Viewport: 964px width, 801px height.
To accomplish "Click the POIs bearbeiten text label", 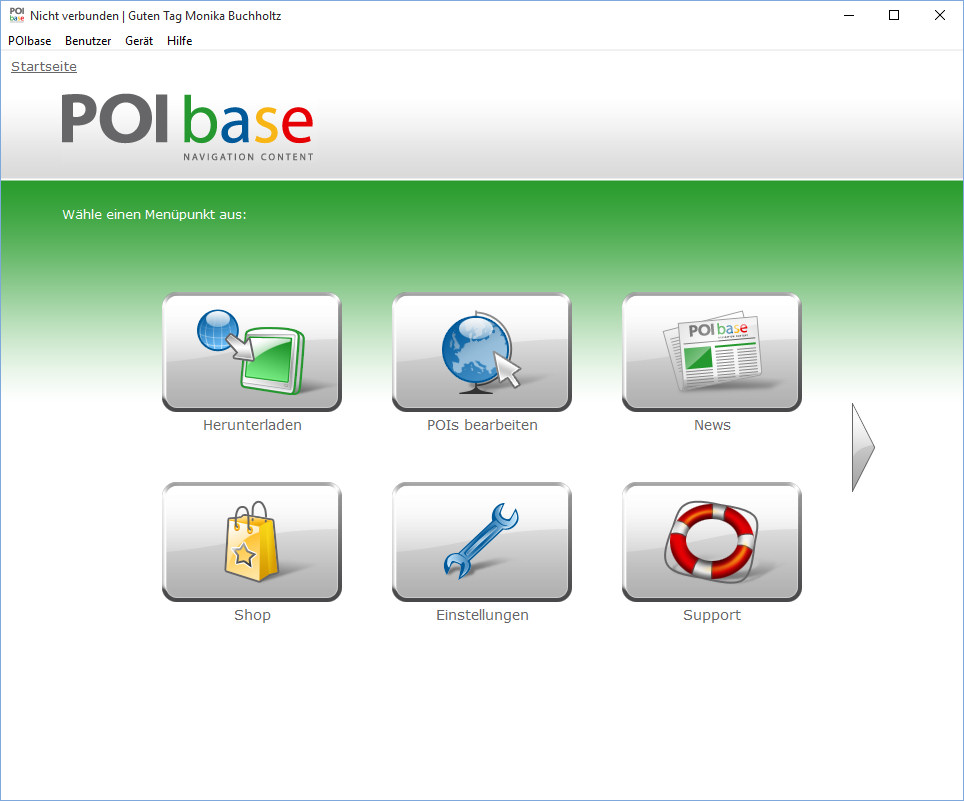I will pos(482,425).
